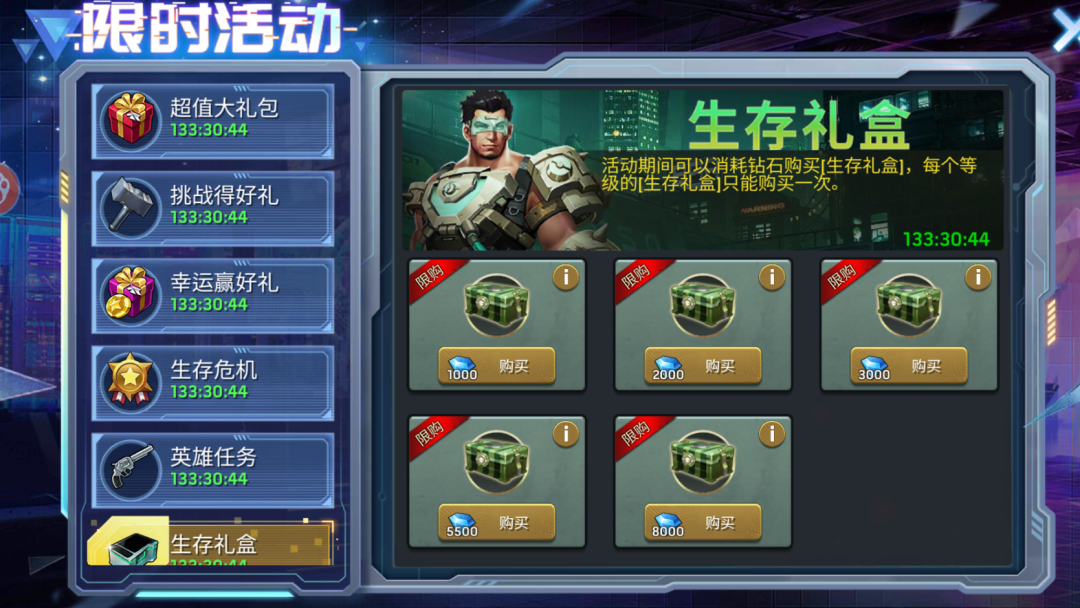Select the 英雄任务 revolver tab
Viewport: 1080px width, 608px height.
tap(213, 471)
